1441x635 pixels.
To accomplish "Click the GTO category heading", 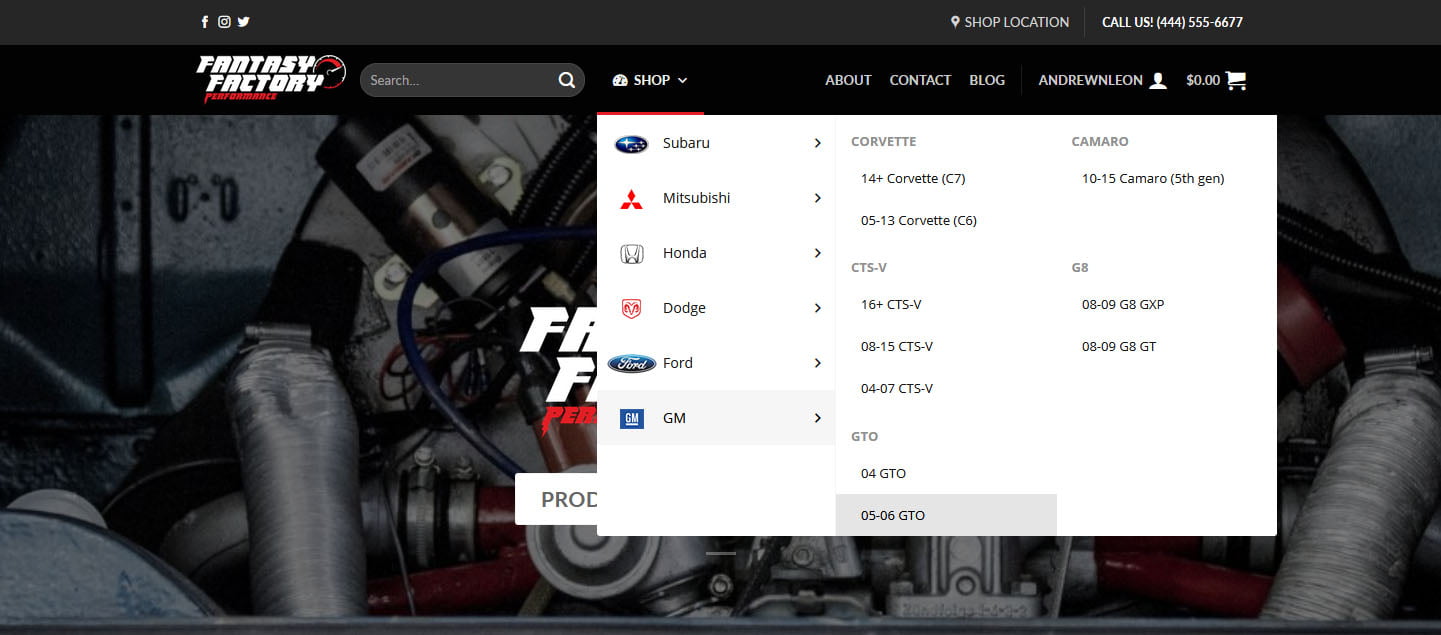I will (x=864, y=436).
